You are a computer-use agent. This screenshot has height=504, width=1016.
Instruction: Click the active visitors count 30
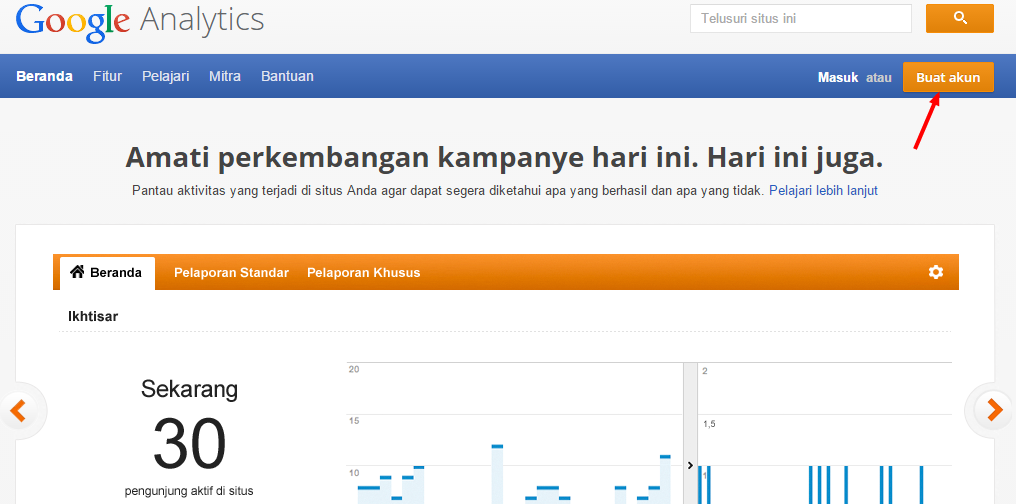(189, 444)
